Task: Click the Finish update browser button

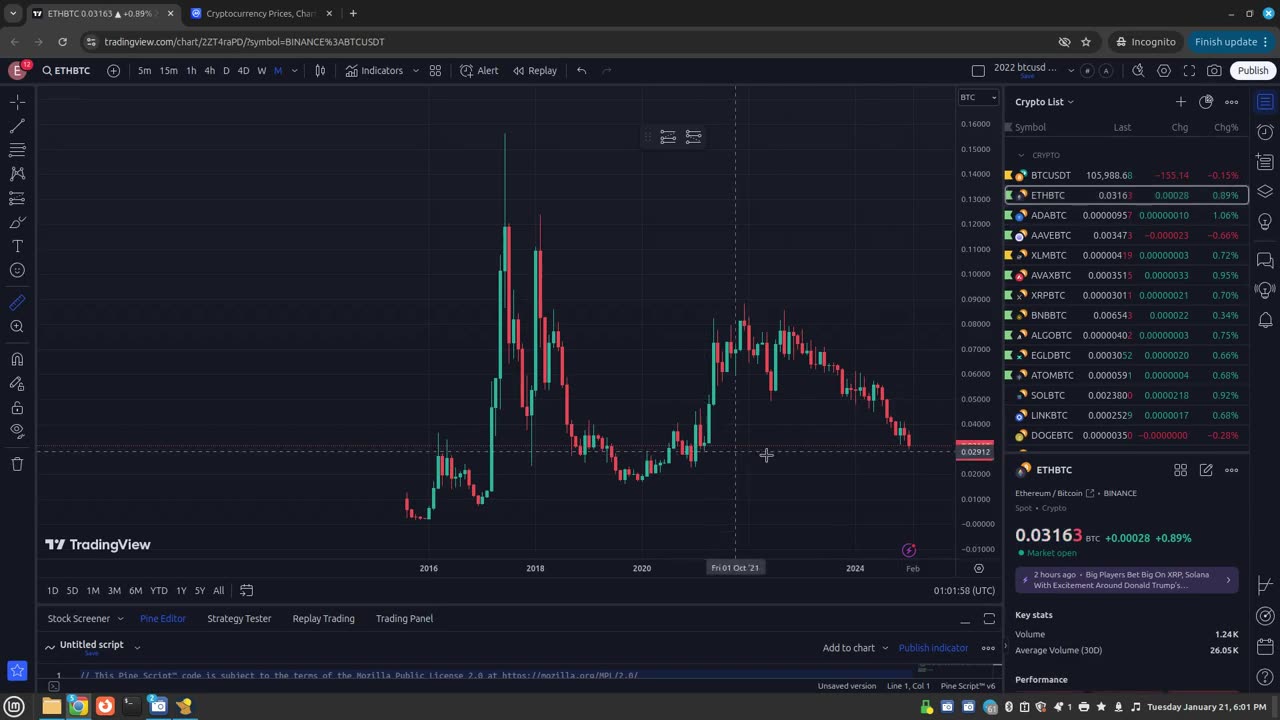Action: pyautogui.click(x=1231, y=42)
